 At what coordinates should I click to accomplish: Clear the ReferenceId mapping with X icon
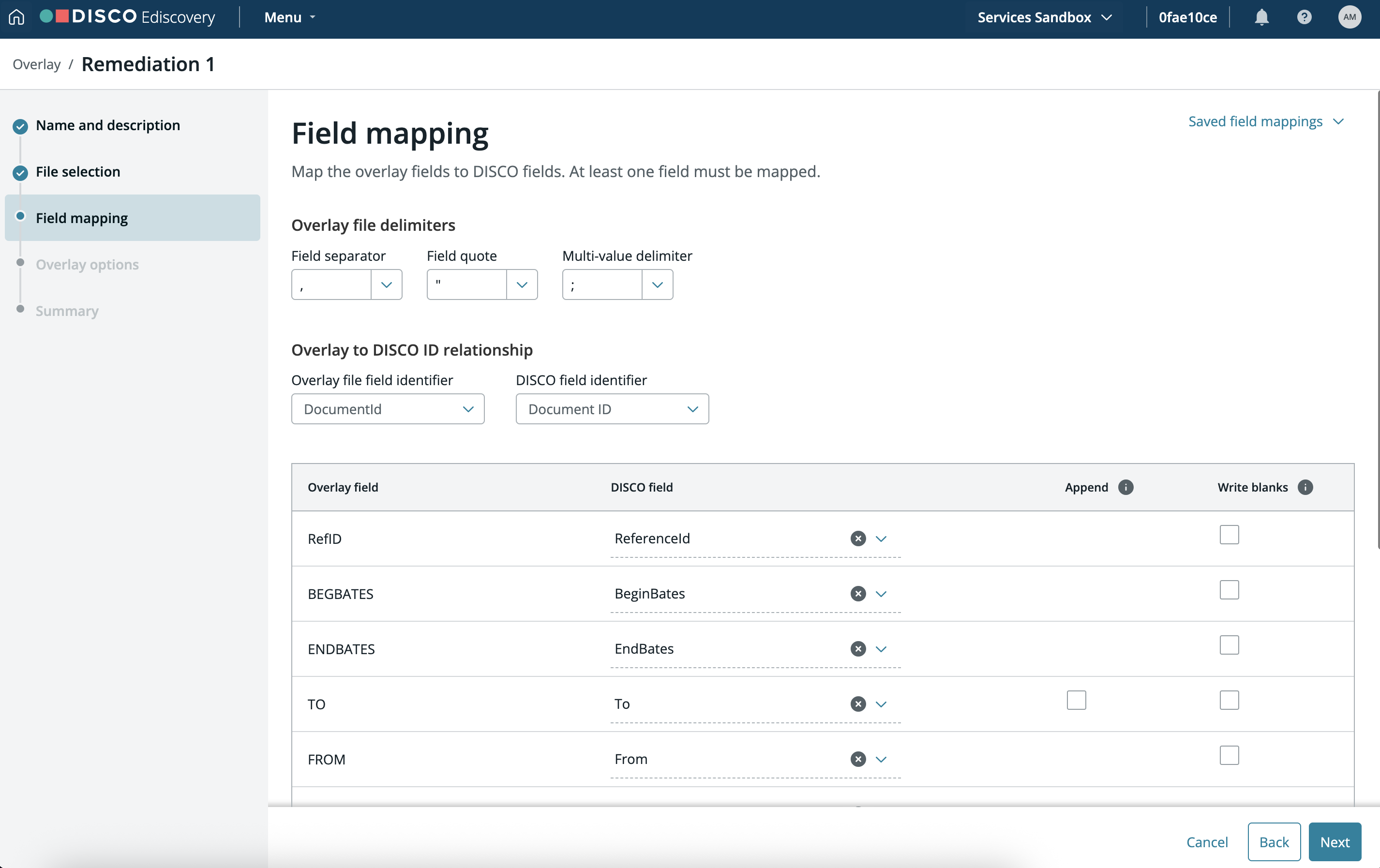click(x=858, y=539)
